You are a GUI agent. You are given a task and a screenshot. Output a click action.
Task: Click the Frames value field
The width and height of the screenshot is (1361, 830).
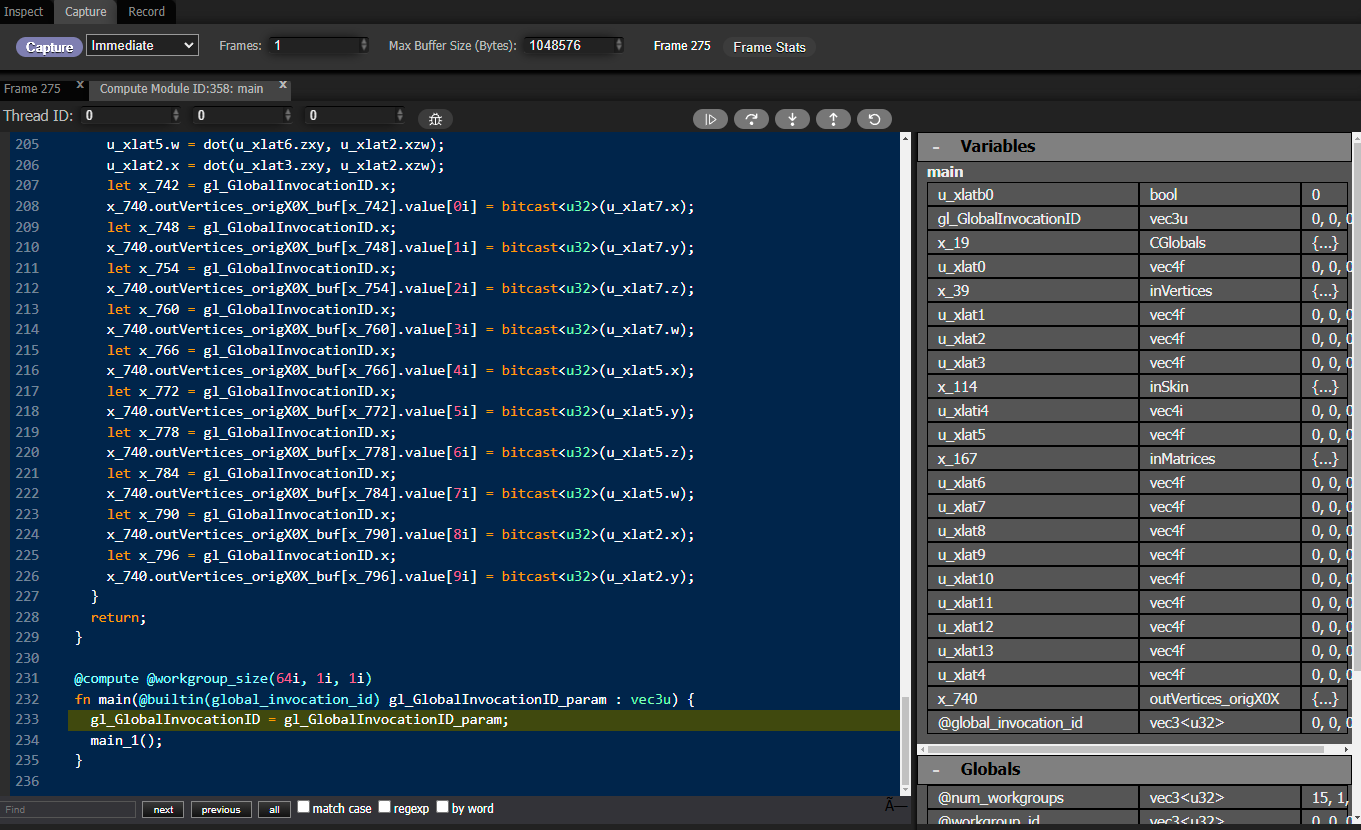point(320,45)
